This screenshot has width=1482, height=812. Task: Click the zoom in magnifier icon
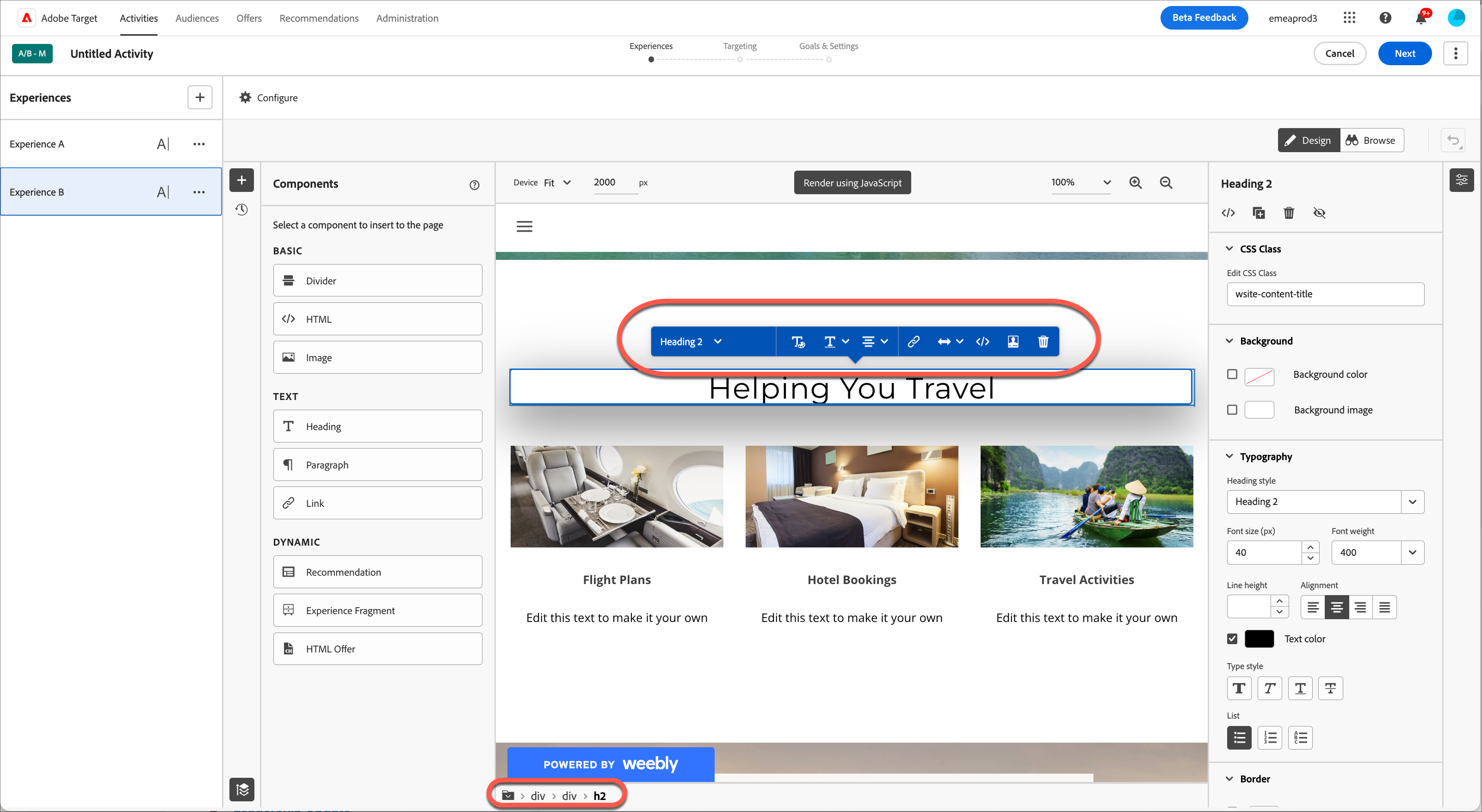[x=1135, y=182]
